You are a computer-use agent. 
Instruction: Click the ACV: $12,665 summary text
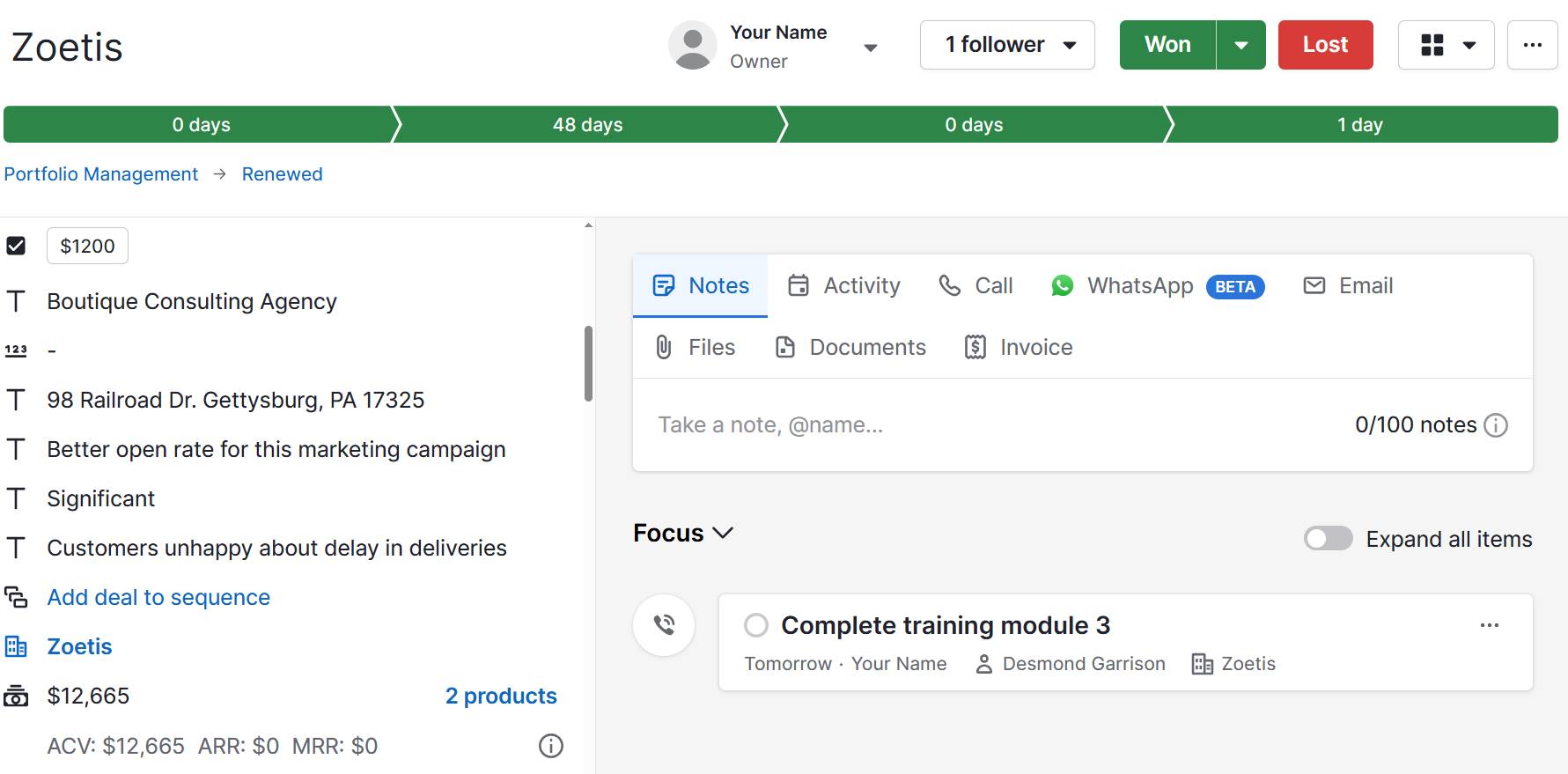(x=115, y=746)
